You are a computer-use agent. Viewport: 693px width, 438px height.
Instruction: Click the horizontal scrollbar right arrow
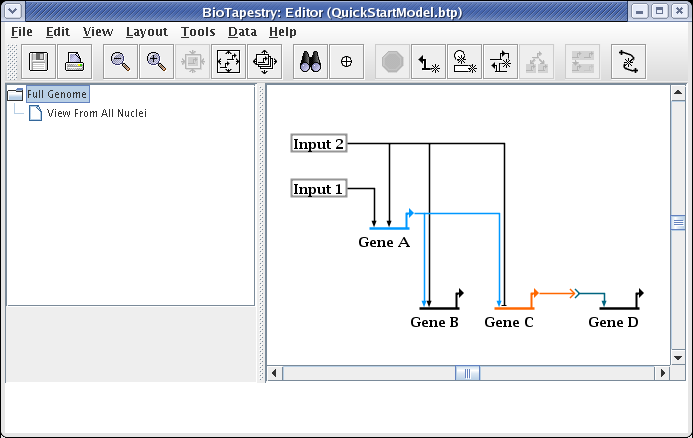pos(662,373)
